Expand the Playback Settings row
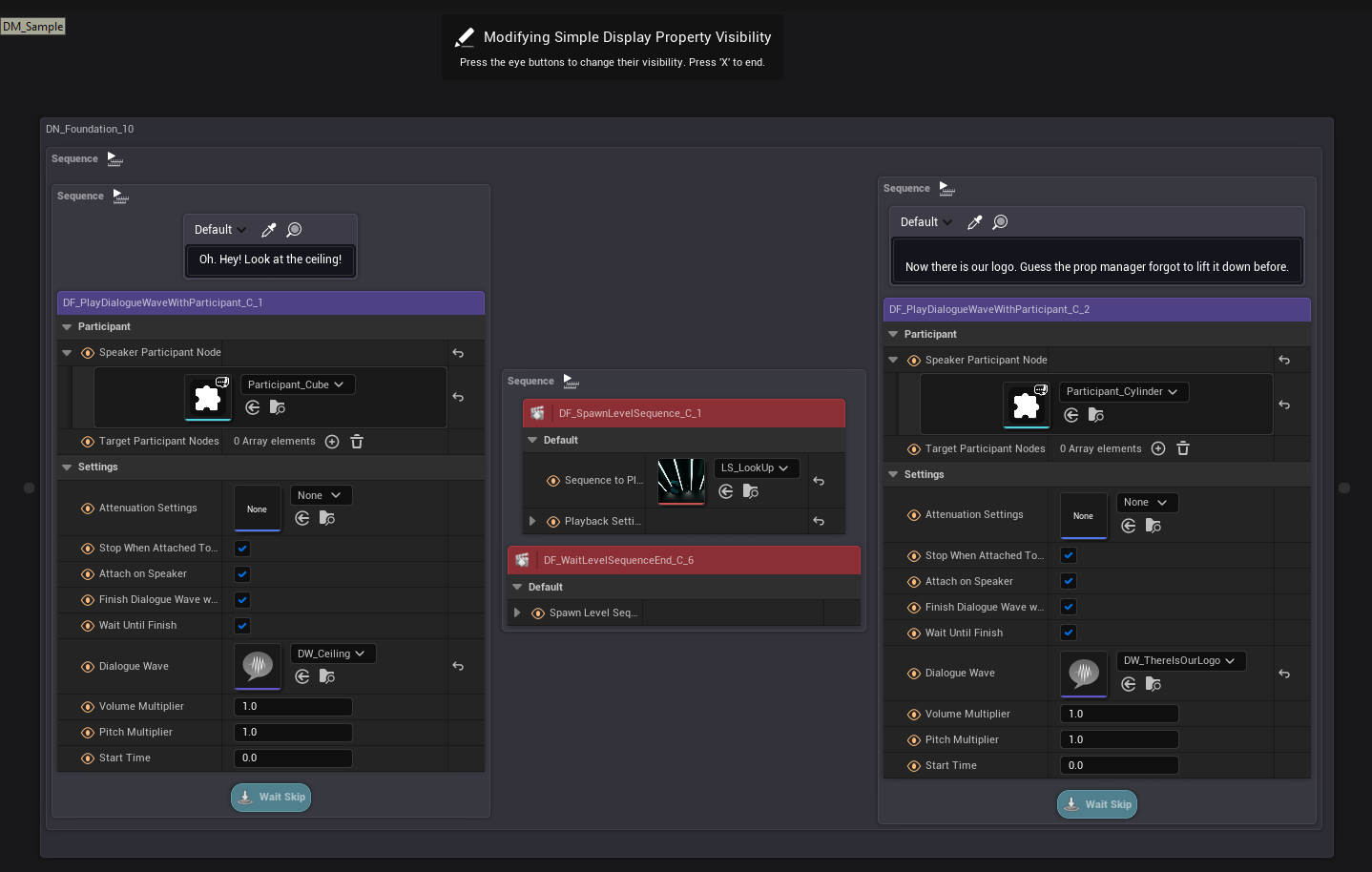This screenshot has height=872, width=1372. pyautogui.click(x=532, y=521)
